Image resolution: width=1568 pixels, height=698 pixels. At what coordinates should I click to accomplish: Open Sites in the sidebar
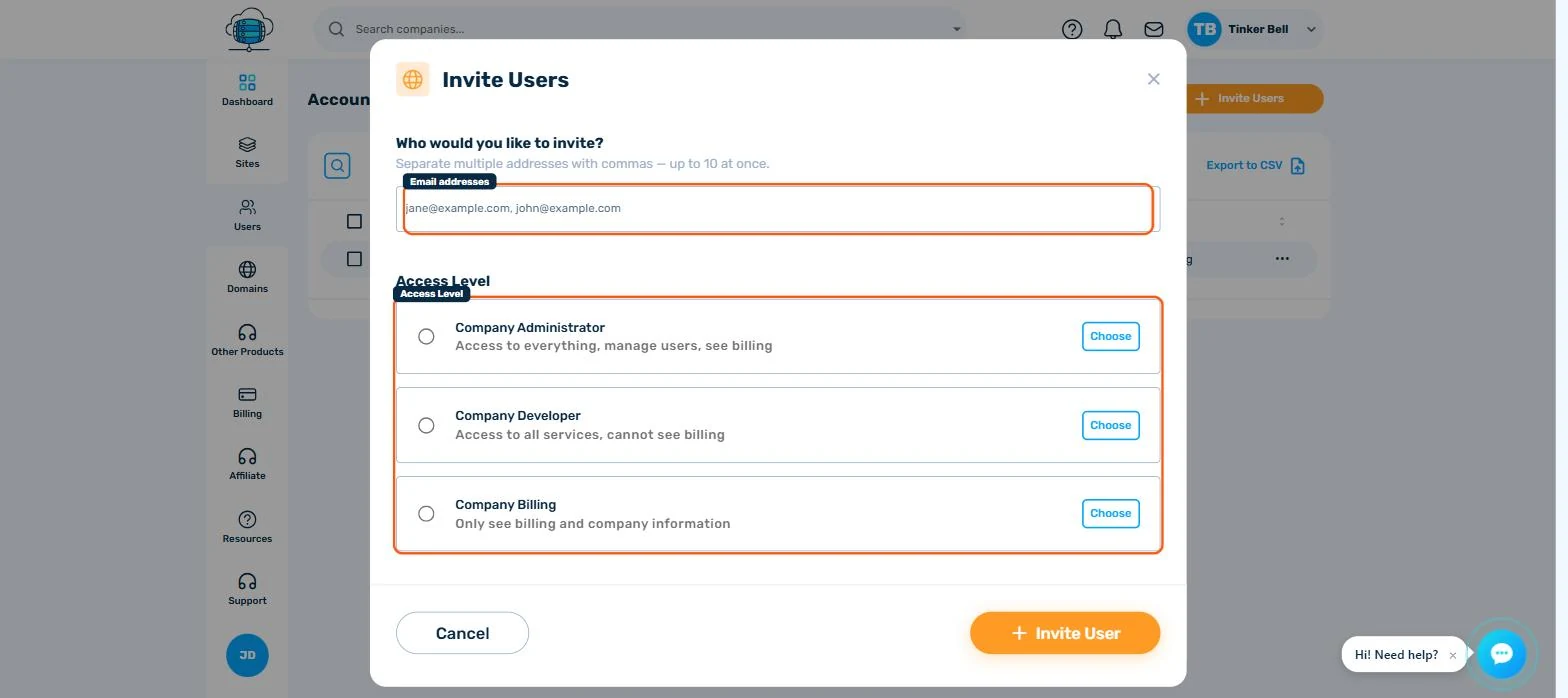tap(247, 152)
